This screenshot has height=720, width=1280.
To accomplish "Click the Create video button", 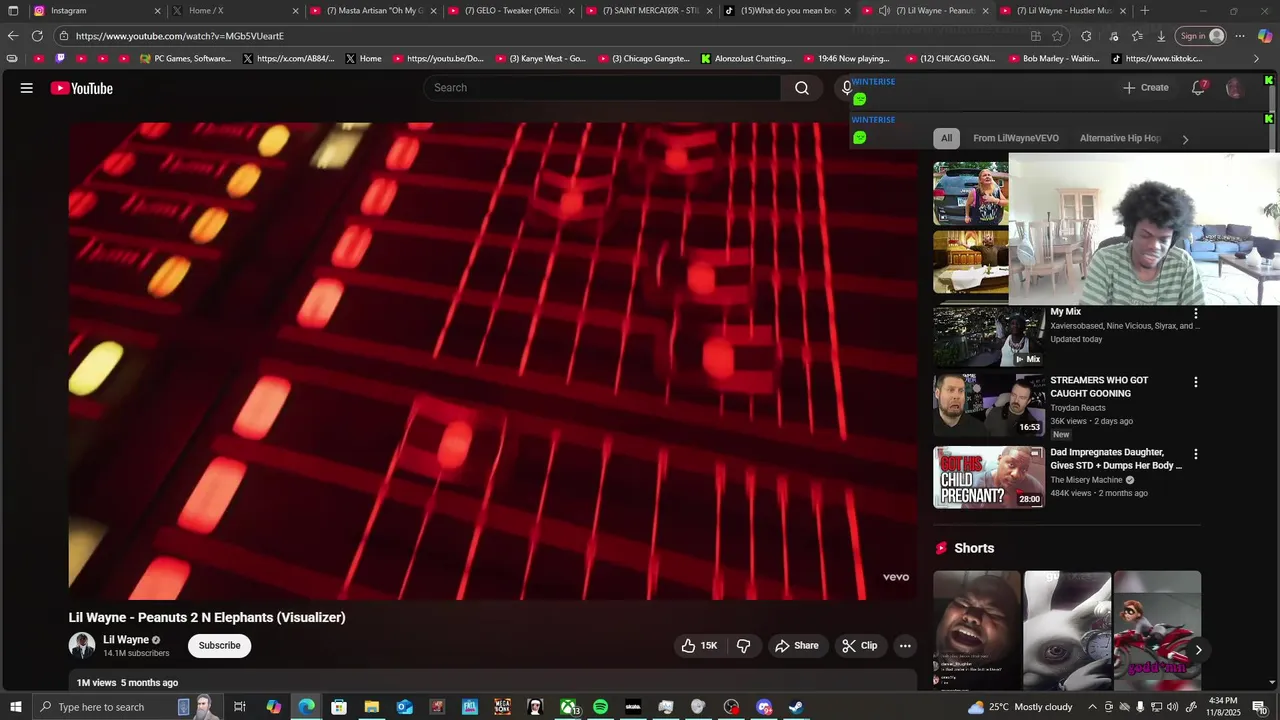I will tap(1146, 88).
